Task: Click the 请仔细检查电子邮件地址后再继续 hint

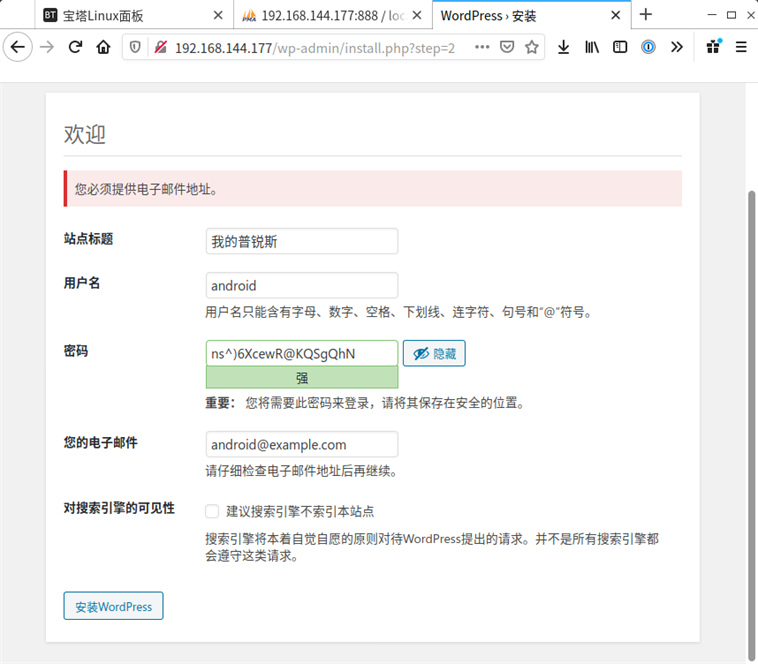Action: [302, 471]
